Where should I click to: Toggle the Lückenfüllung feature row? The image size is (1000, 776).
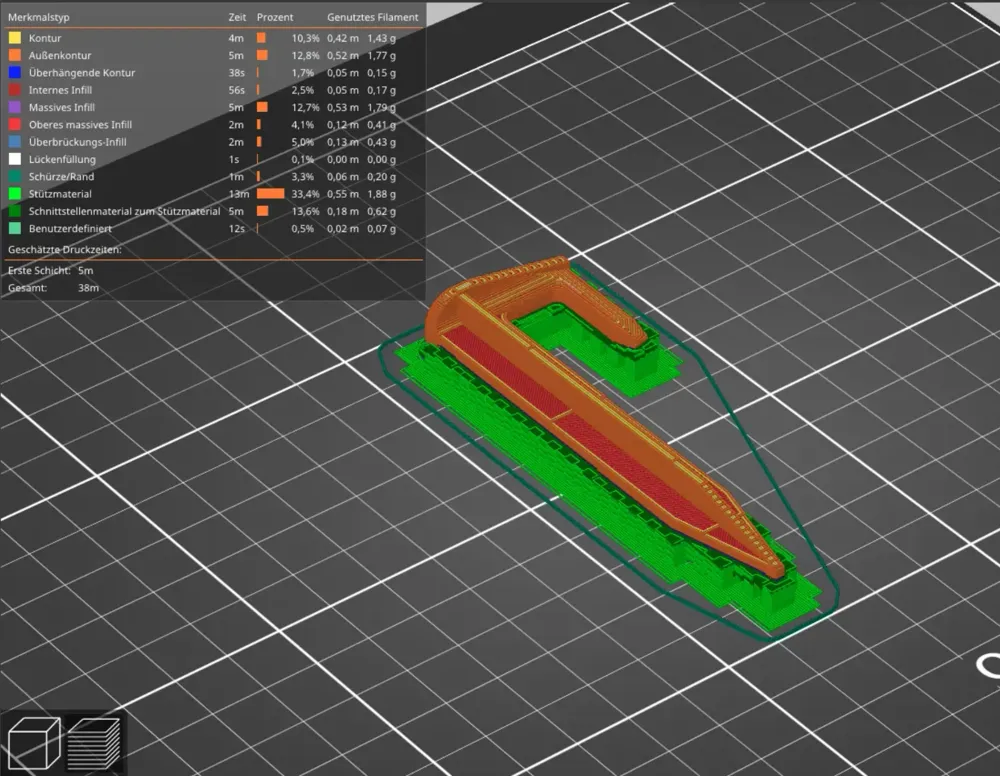(14, 159)
